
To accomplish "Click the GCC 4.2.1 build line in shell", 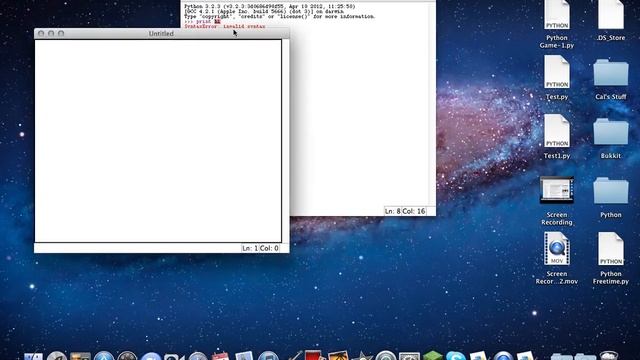I will point(264,11).
